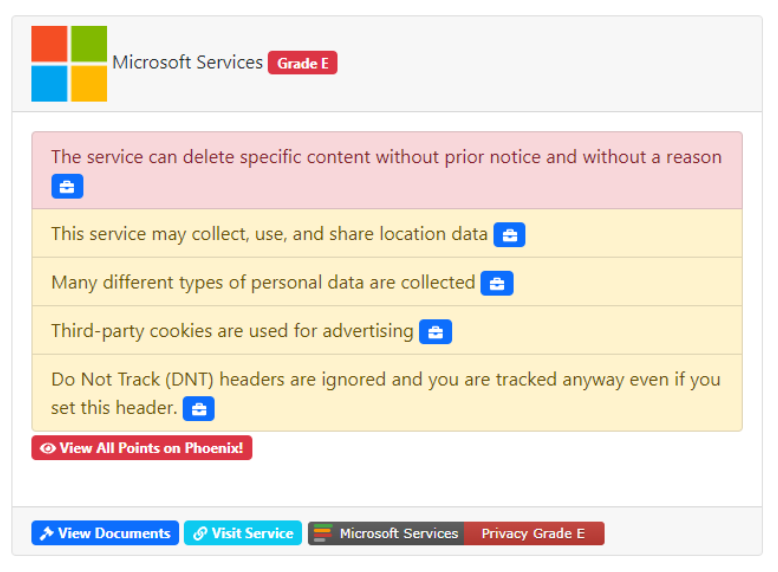778x572 pixels.
Task: Select the 'Do Not Track (DNT) headers are ignored' point
Action: pyautogui.click(x=387, y=393)
